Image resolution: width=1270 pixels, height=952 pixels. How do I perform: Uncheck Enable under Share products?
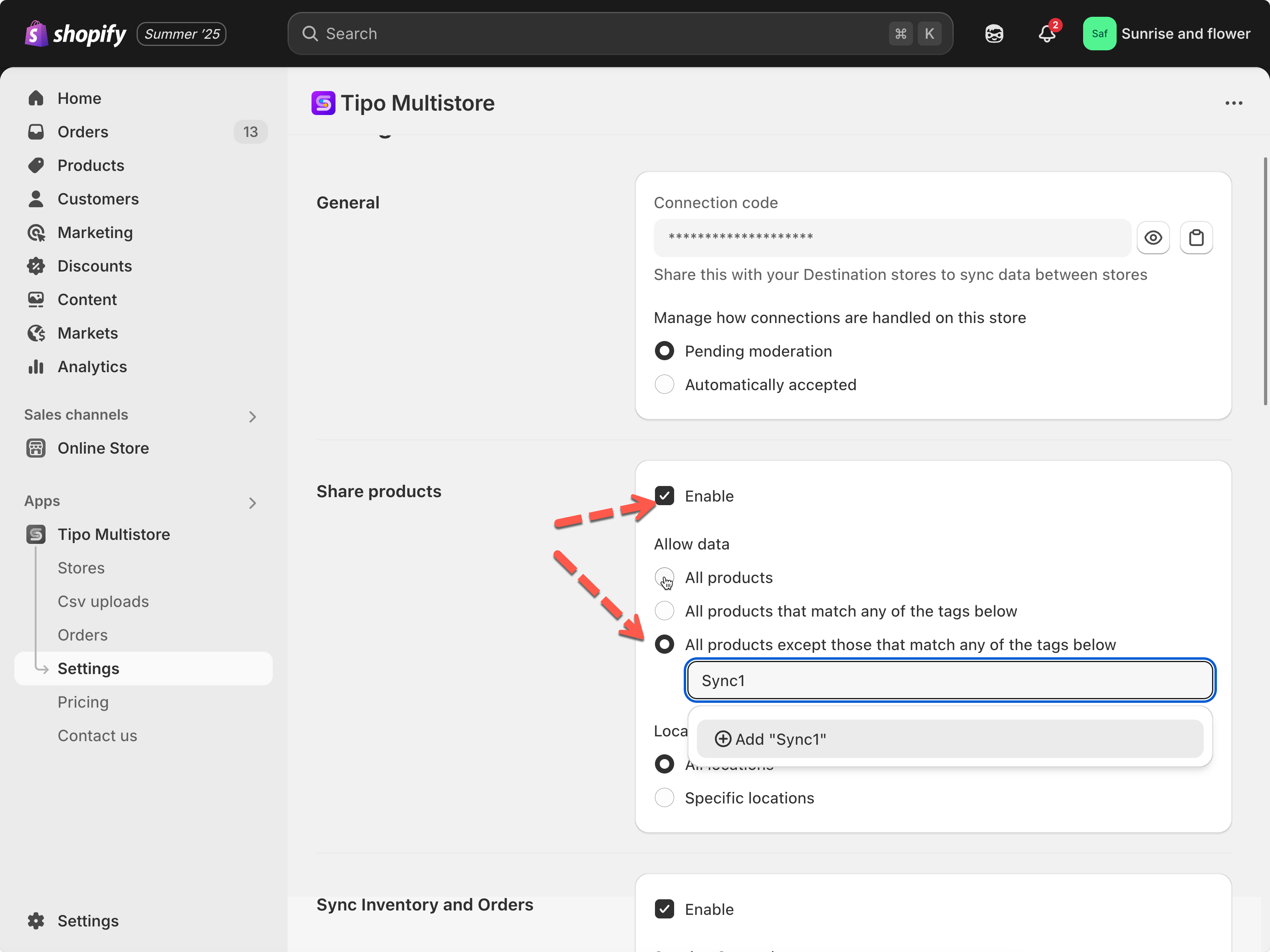click(x=664, y=496)
